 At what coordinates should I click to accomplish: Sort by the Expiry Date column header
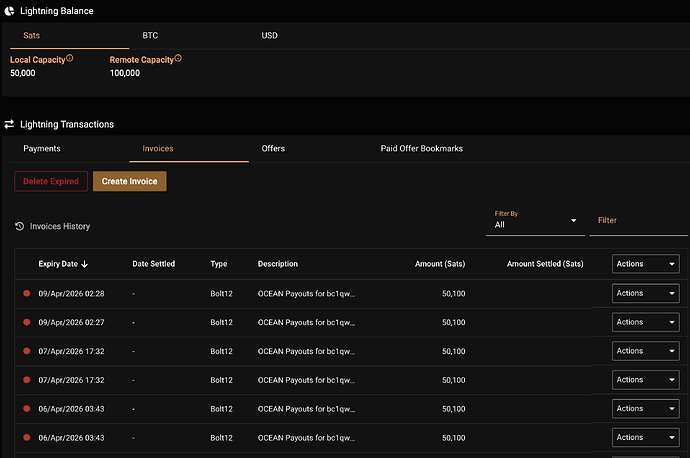(58, 264)
